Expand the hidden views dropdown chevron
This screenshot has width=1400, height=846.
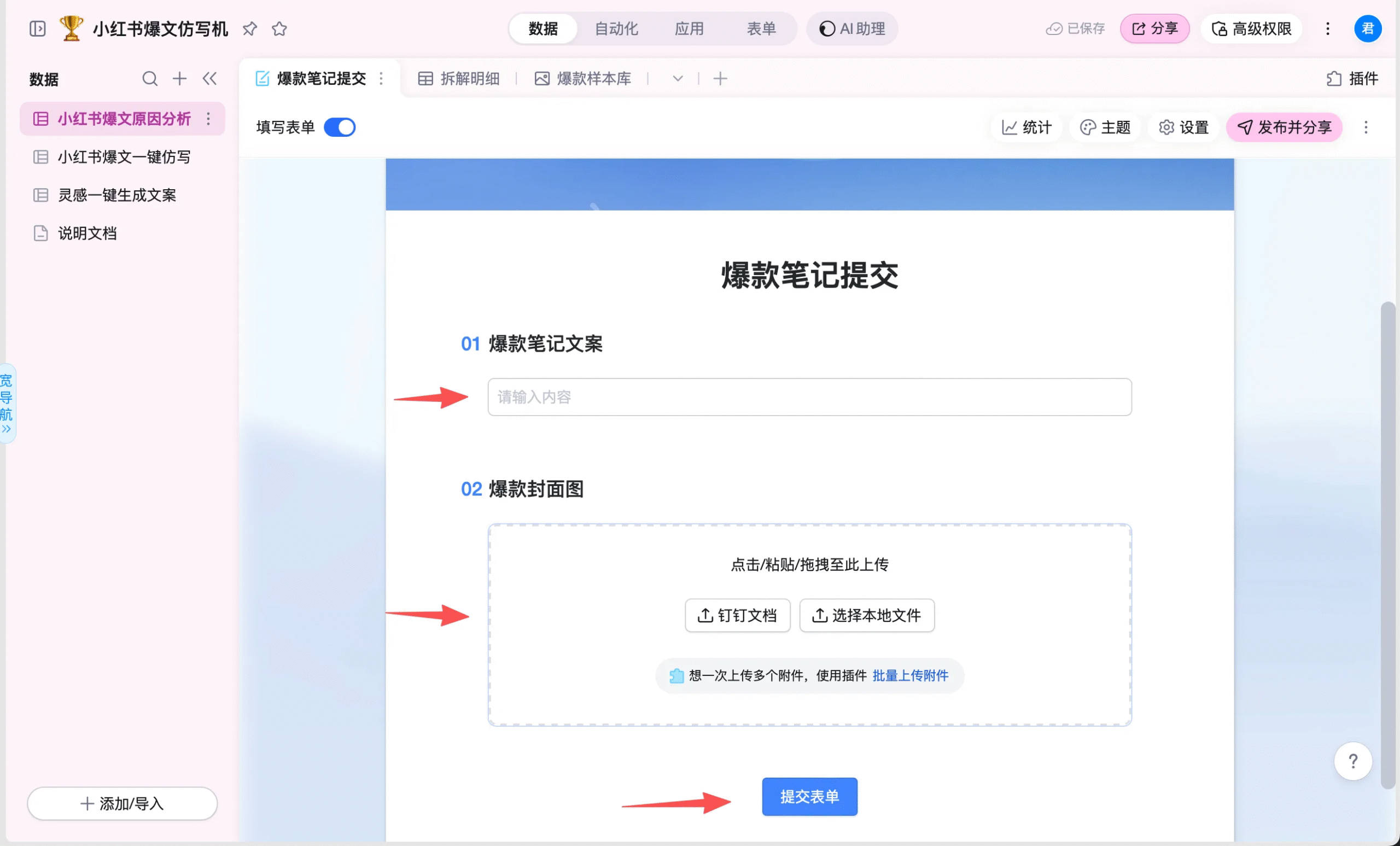(677, 78)
